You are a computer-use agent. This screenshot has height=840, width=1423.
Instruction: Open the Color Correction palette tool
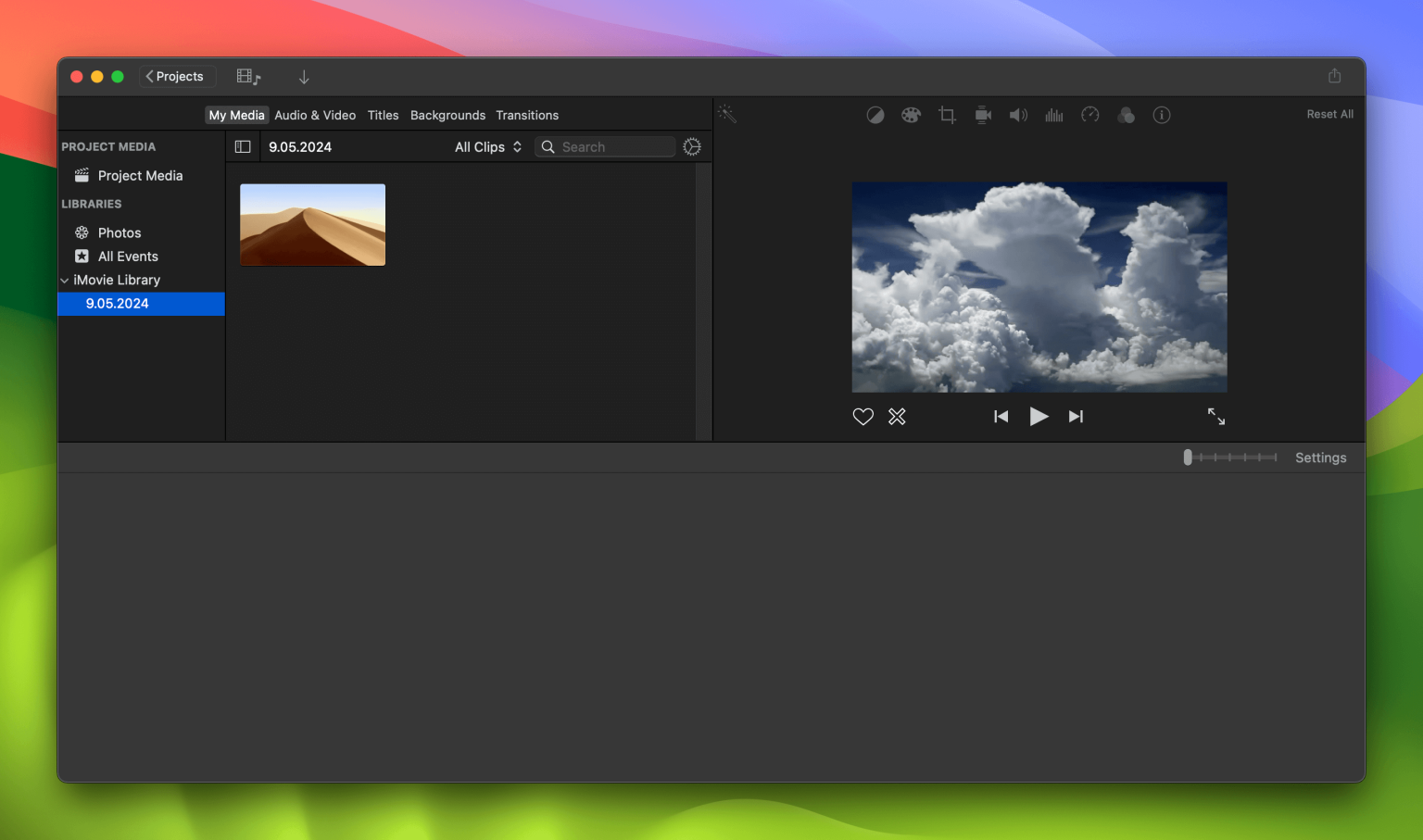point(911,114)
